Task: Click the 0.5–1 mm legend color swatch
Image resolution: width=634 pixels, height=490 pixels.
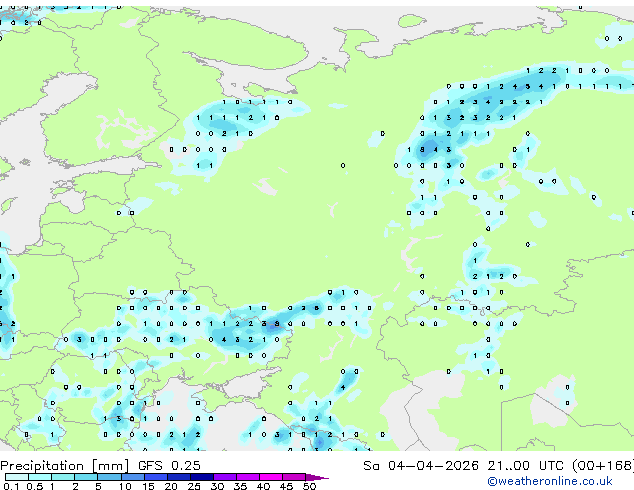Action: [x=40, y=477]
